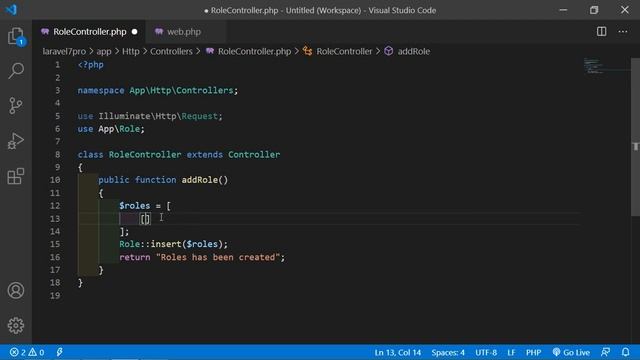Click line number 19 in gutter
Screen dimensions: 640x360
(x=55, y=296)
